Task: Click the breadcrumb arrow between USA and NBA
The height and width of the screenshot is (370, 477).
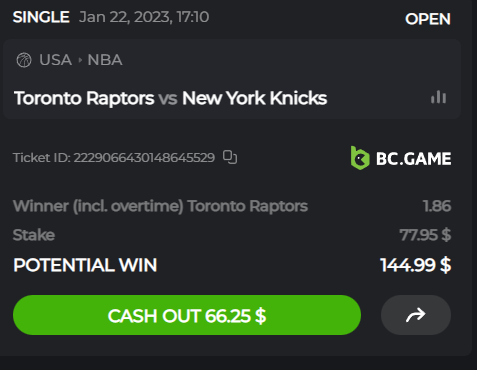Action: point(80,60)
